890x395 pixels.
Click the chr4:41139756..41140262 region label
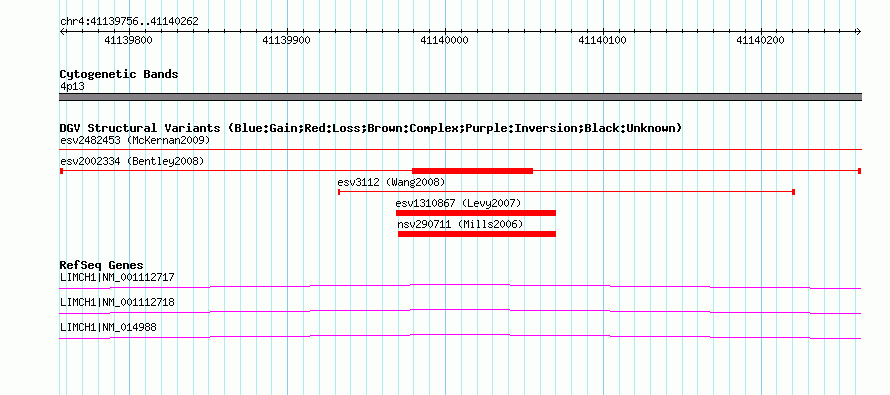(129, 22)
